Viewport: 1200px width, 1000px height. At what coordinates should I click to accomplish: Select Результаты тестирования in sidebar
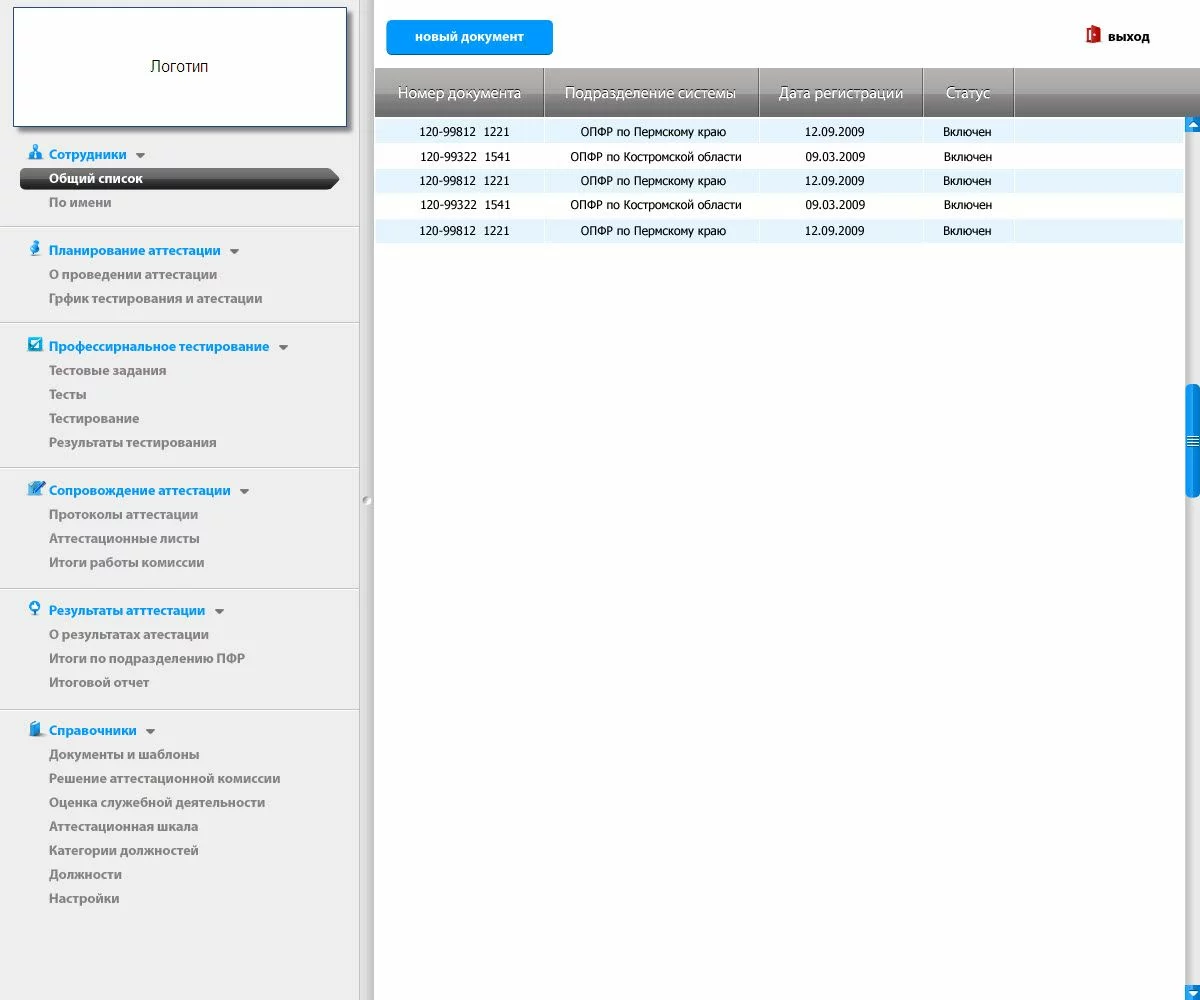[x=132, y=443]
